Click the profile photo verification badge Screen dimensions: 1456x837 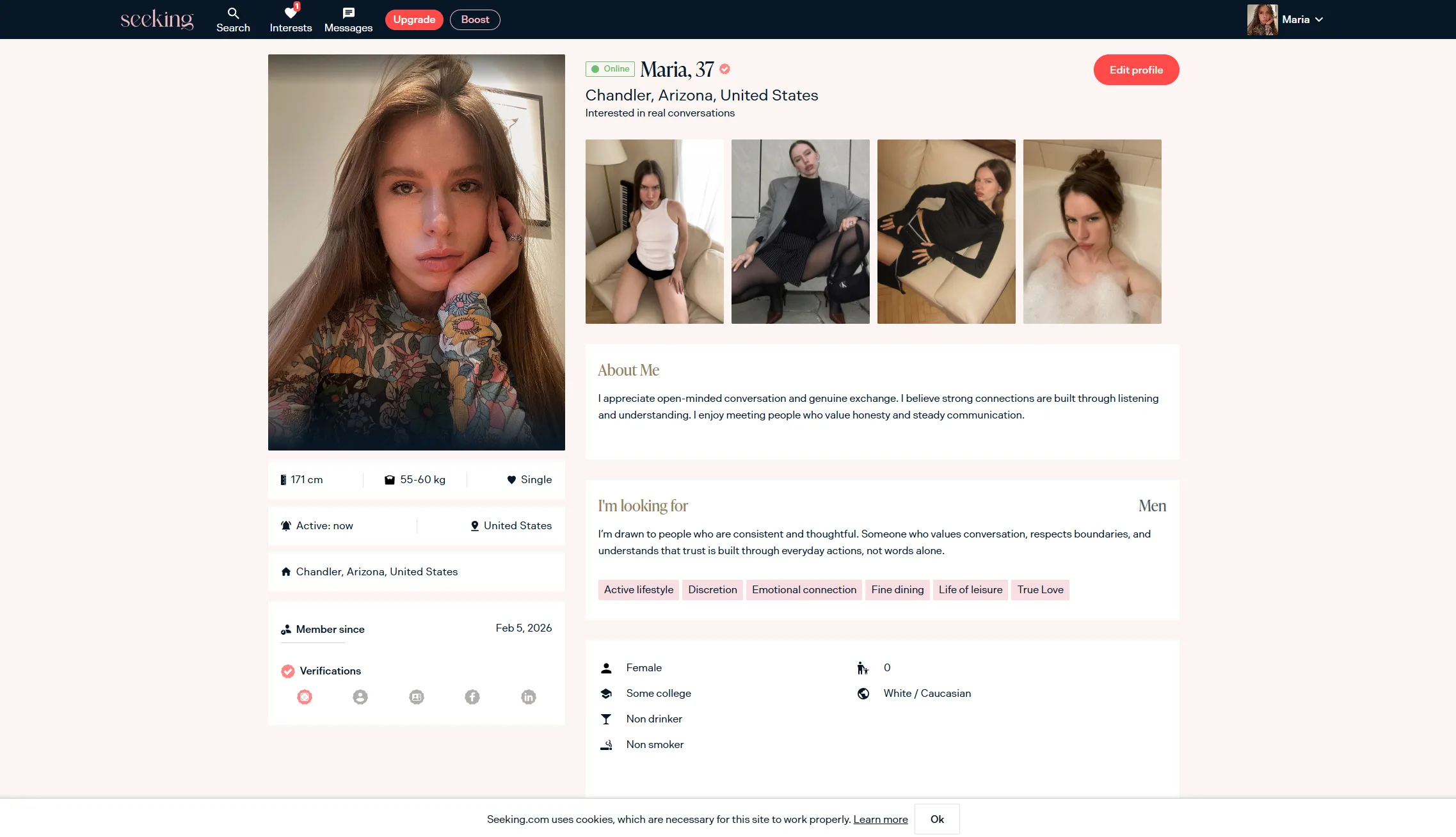point(360,697)
